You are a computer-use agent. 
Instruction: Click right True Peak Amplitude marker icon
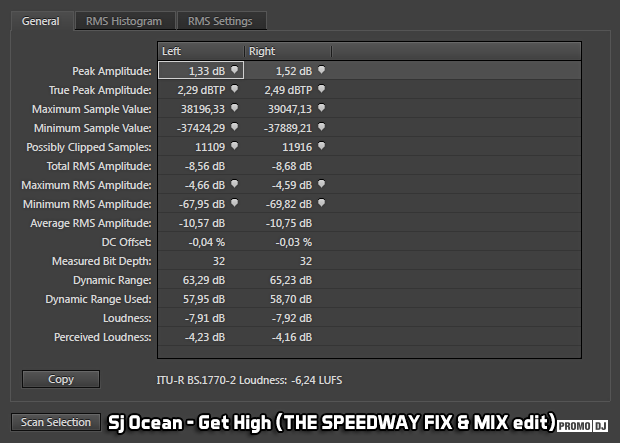click(321, 89)
